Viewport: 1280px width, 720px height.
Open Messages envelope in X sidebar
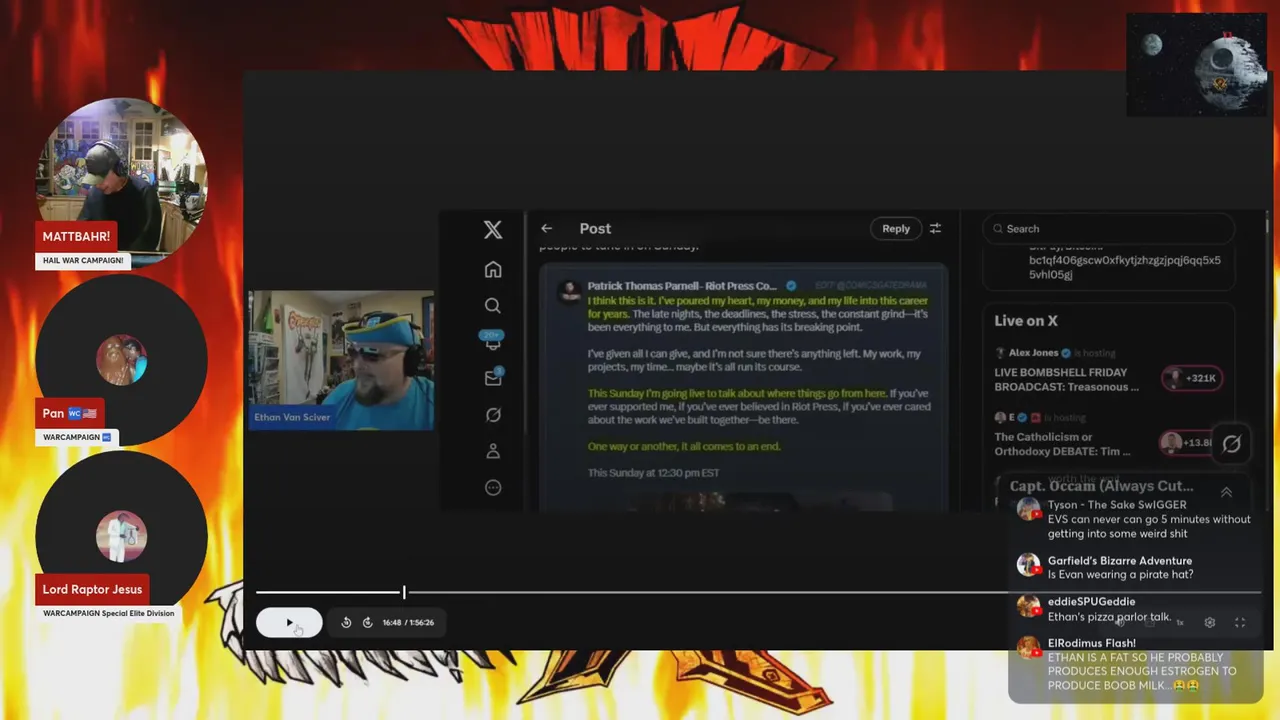click(x=493, y=378)
